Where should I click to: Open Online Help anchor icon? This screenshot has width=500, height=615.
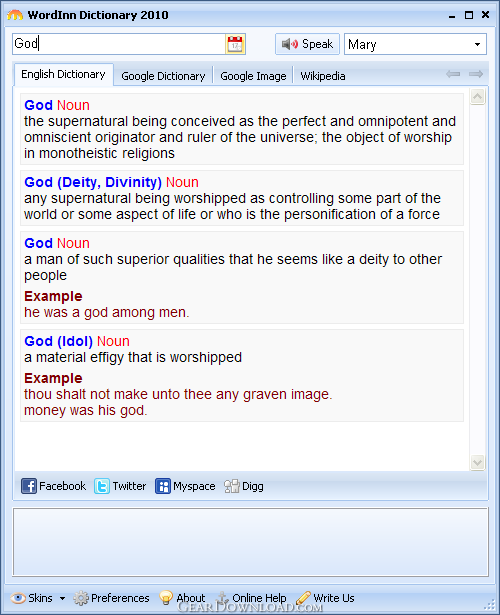point(222,598)
